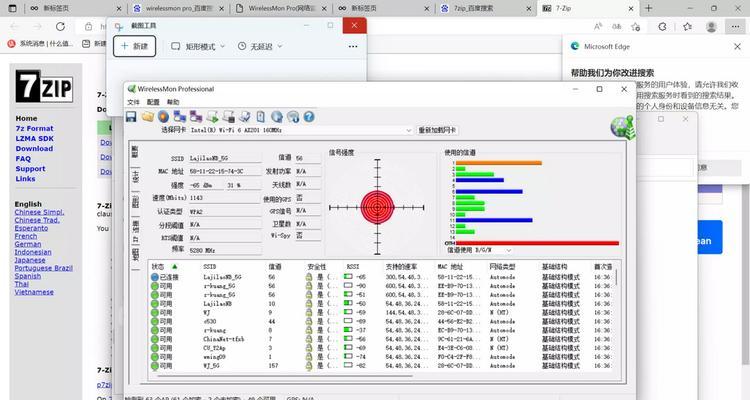Open the Download link on 7-Zip page
The image size is (750, 400).
pyautogui.click(x=34, y=148)
